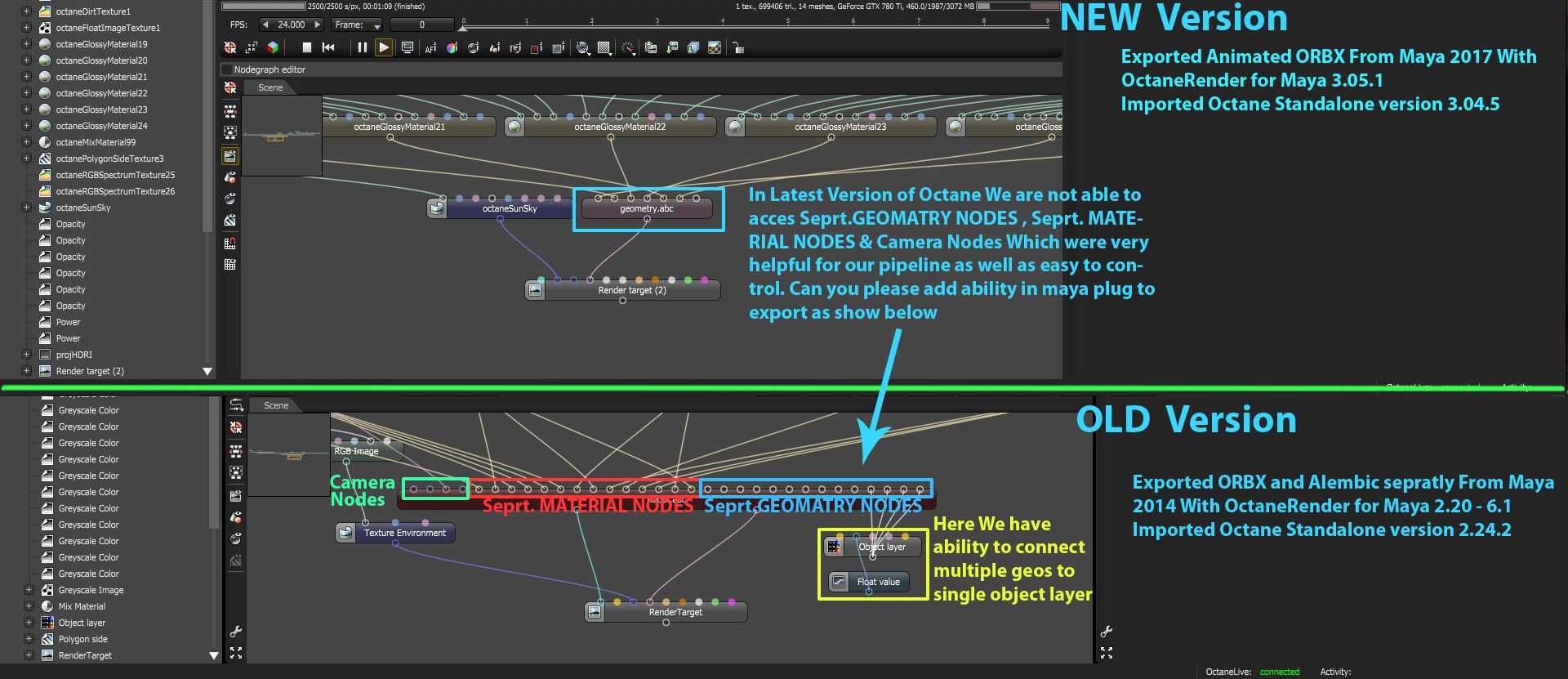Pause the render playback
This screenshot has height=679, width=1568.
coord(362,47)
